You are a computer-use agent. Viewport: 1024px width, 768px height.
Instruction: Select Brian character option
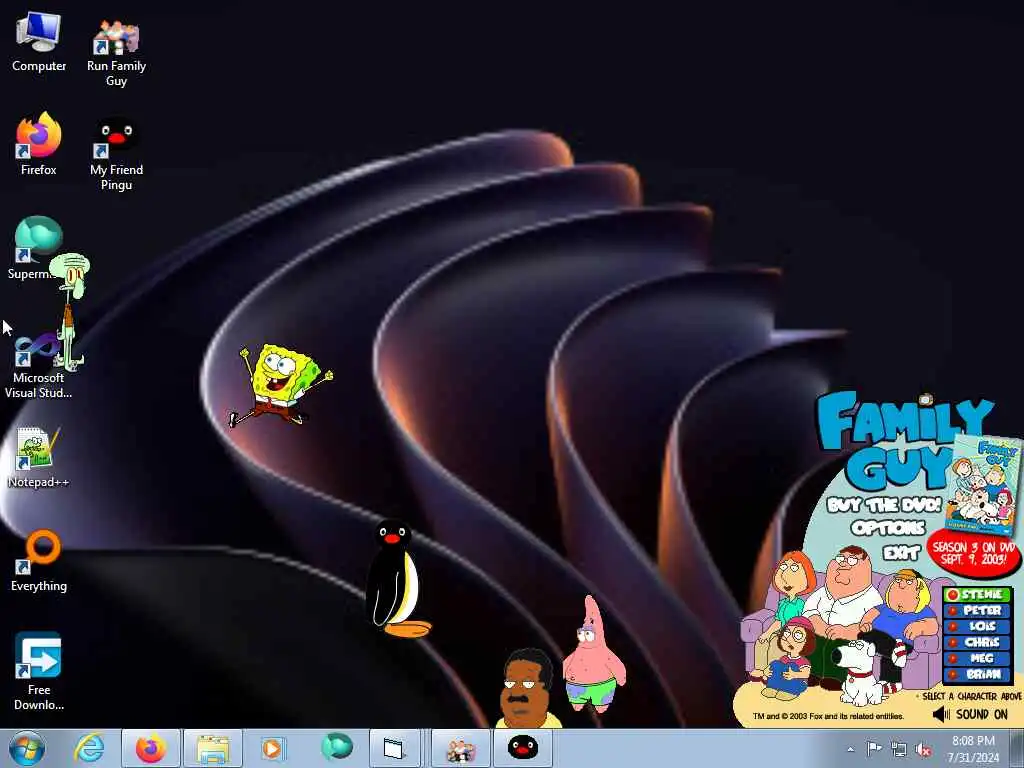tap(978, 674)
